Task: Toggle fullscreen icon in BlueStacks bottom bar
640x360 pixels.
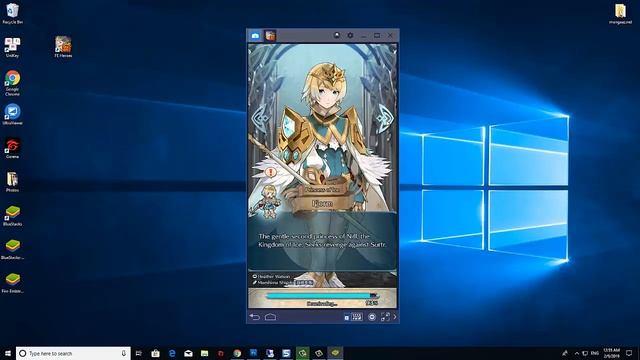Action: click(x=385, y=317)
